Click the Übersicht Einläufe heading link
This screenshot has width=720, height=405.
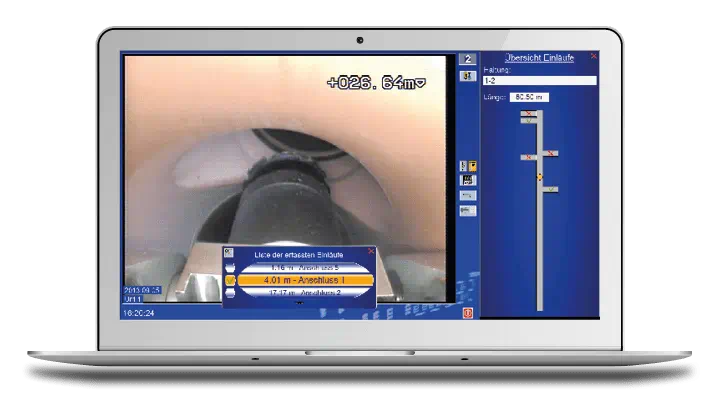tap(539, 58)
